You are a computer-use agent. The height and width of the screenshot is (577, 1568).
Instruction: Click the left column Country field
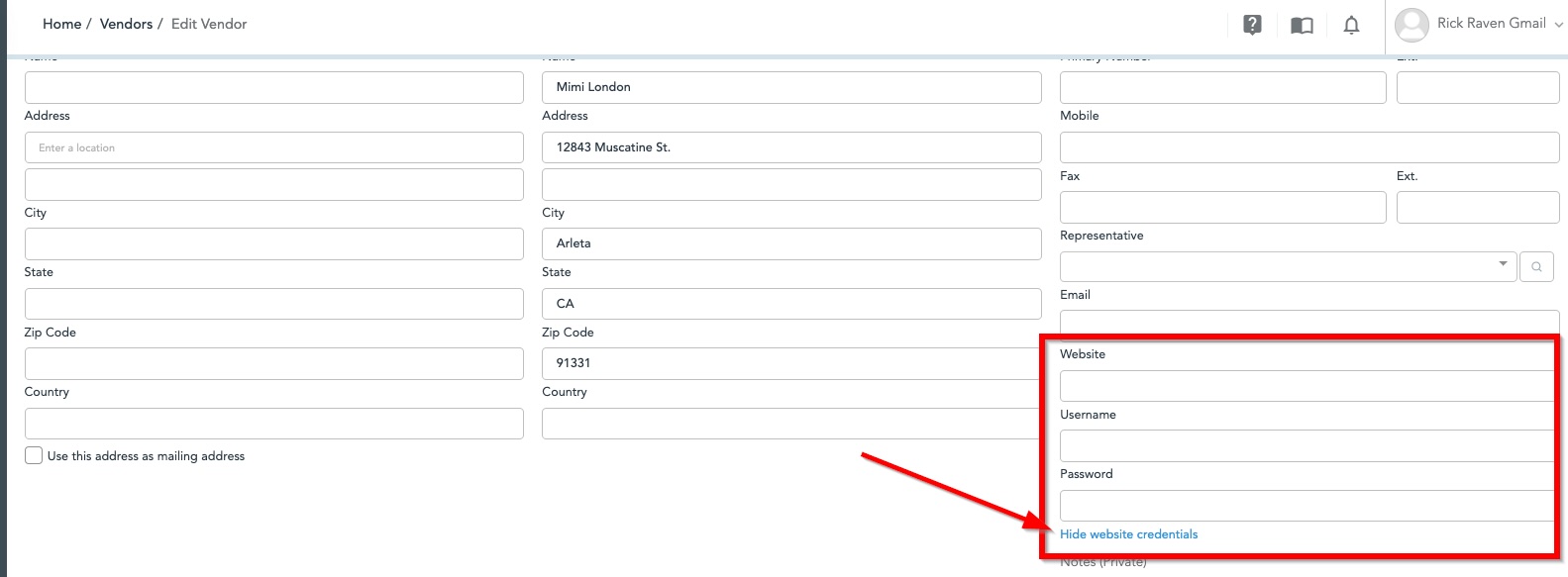[273, 424]
